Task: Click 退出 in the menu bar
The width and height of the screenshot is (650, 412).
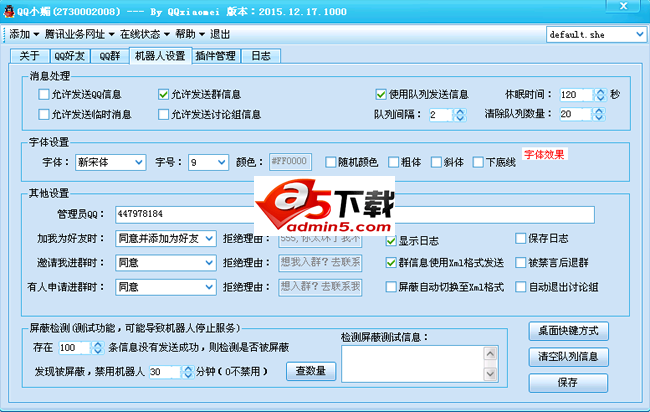Action: click(x=220, y=34)
